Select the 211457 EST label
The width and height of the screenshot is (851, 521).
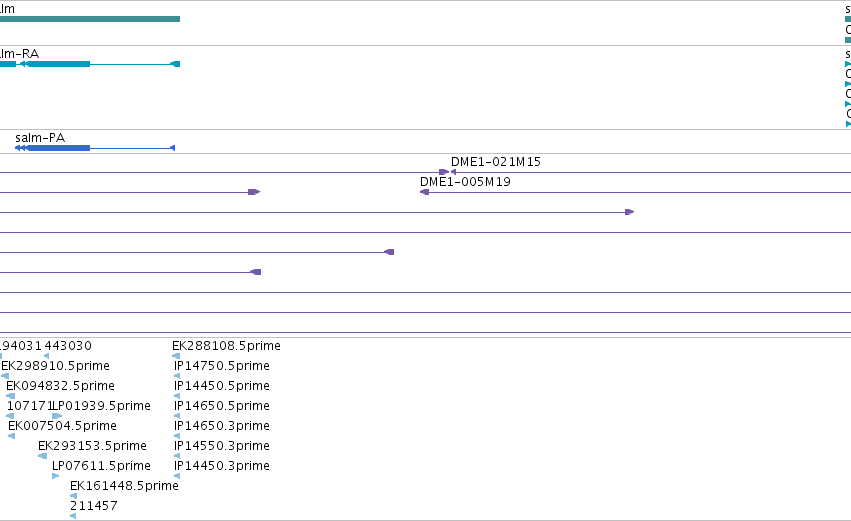pos(93,506)
